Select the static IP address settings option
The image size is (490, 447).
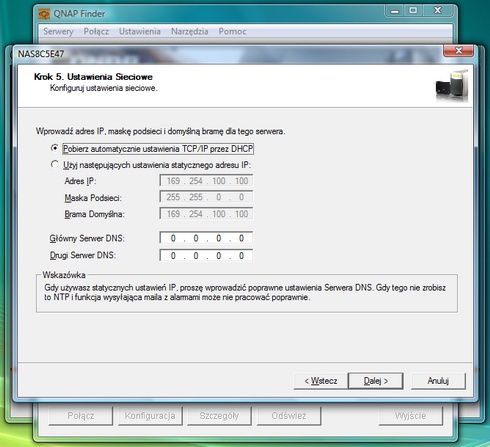(54, 164)
